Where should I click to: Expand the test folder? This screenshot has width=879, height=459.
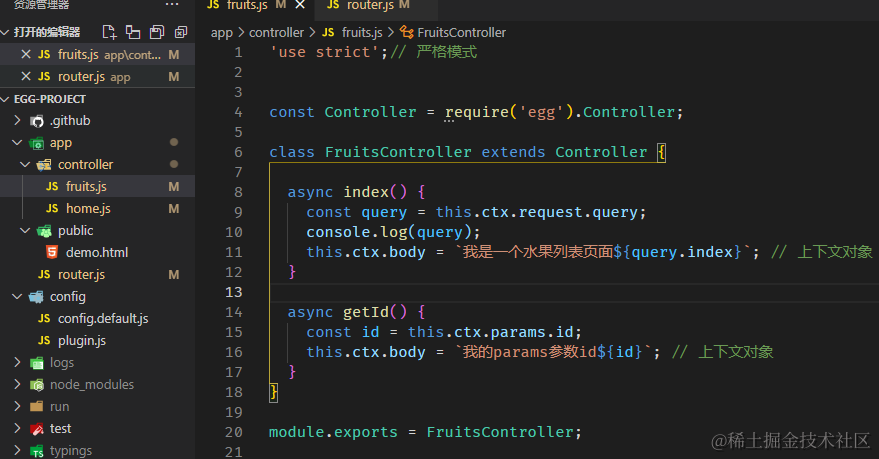[17, 428]
